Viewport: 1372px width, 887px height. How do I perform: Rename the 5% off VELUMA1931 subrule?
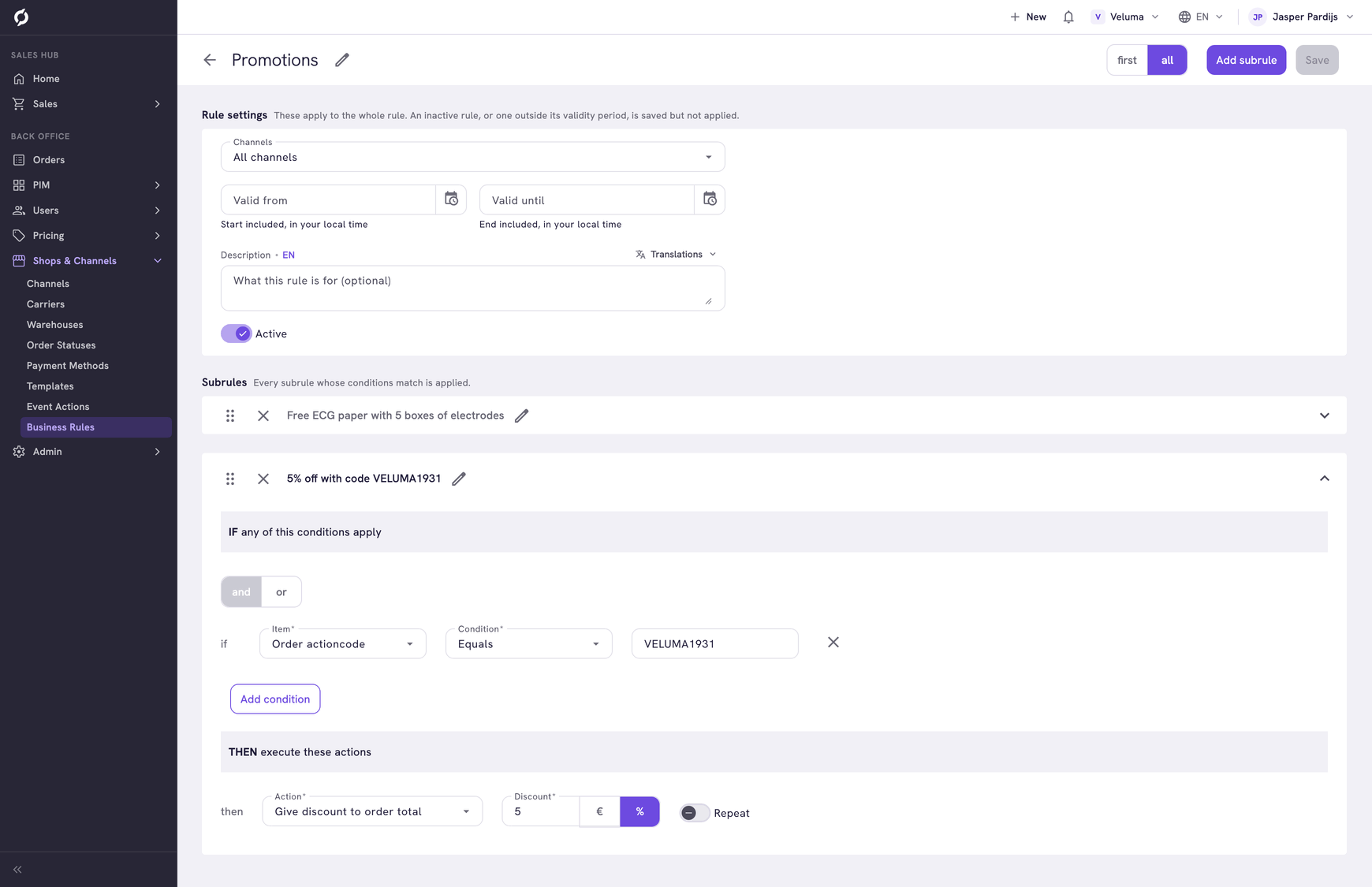click(x=459, y=479)
